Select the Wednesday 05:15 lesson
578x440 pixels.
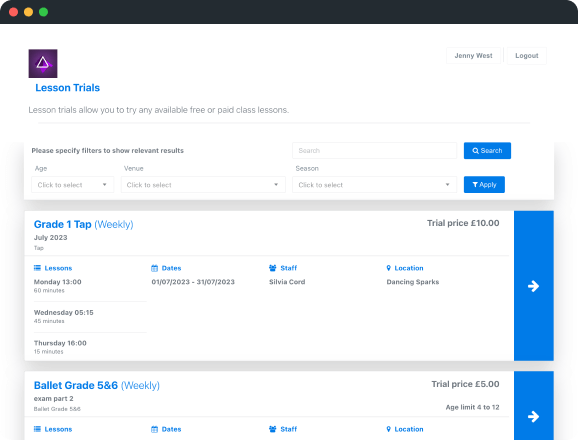(63, 312)
